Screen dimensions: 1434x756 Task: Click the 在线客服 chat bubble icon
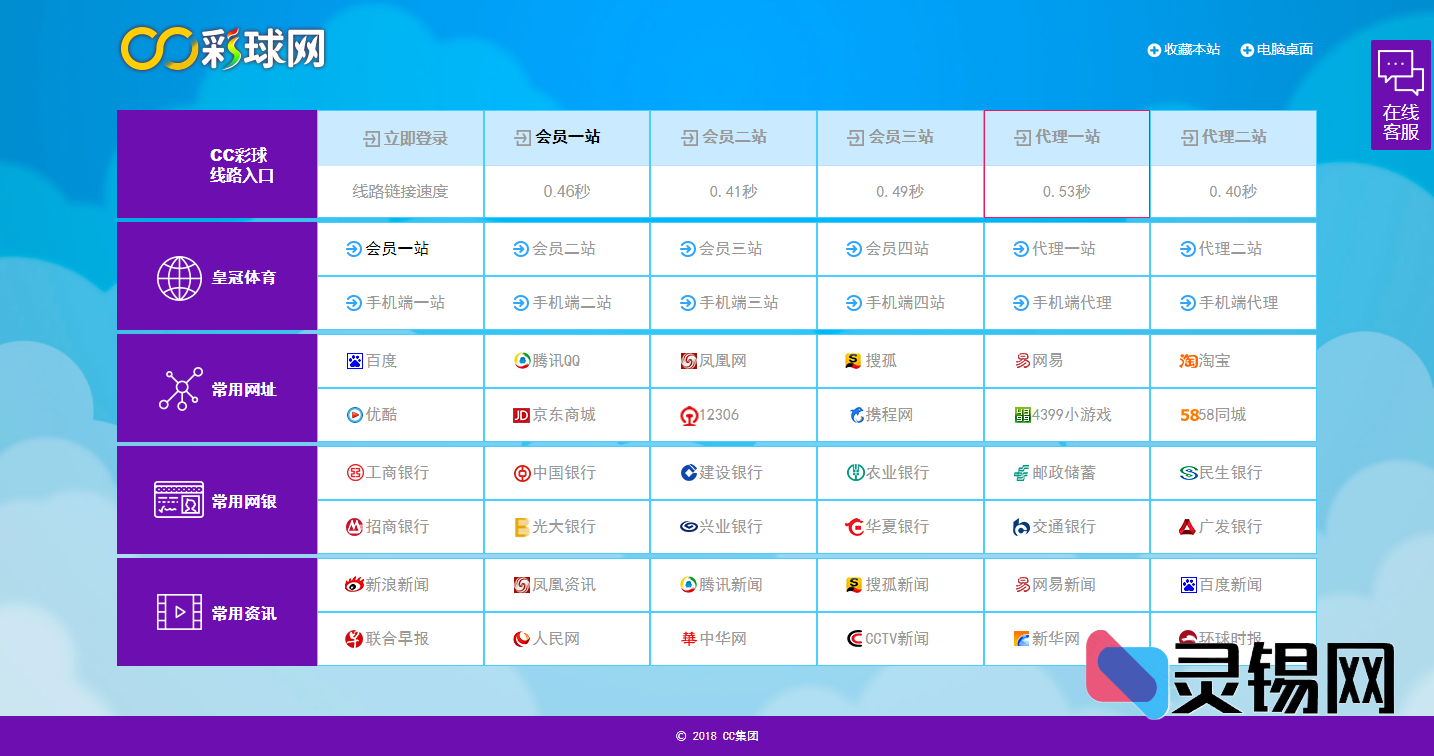coord(1400,70)
